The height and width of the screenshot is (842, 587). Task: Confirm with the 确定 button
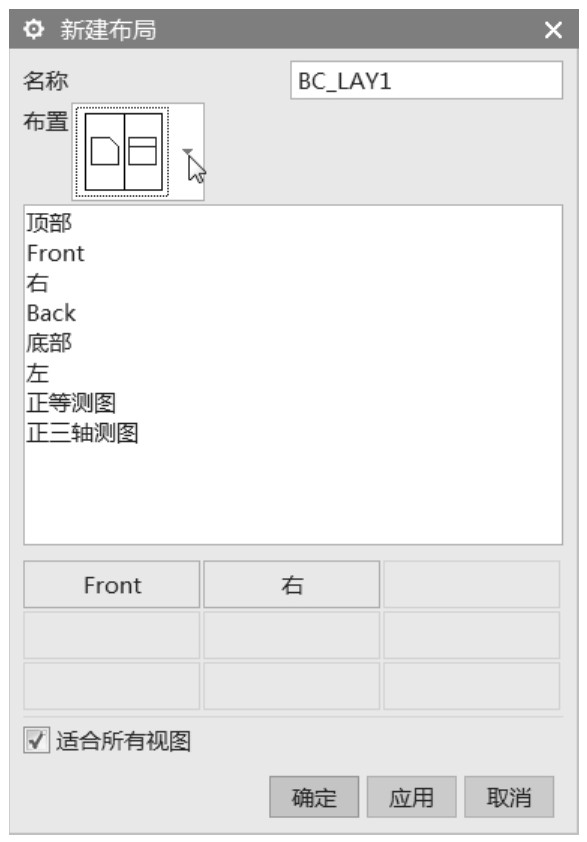[x=314, y=797]
